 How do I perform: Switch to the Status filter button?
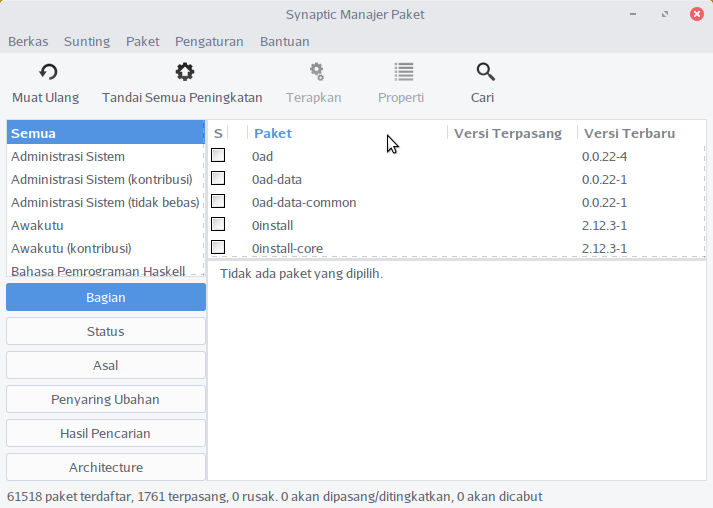[106, 331]
